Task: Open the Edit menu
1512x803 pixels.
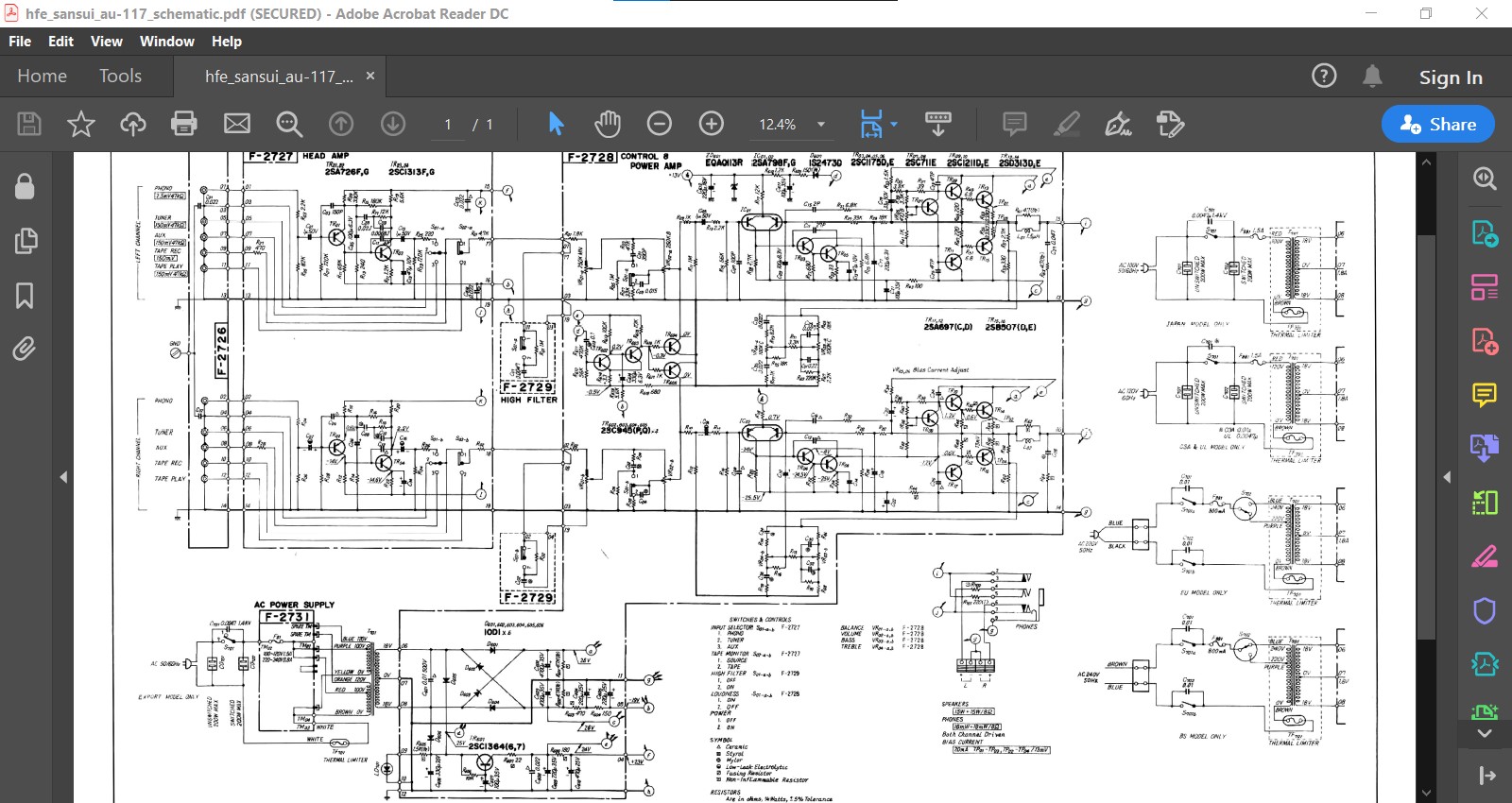Action: (x=60, y=42)
